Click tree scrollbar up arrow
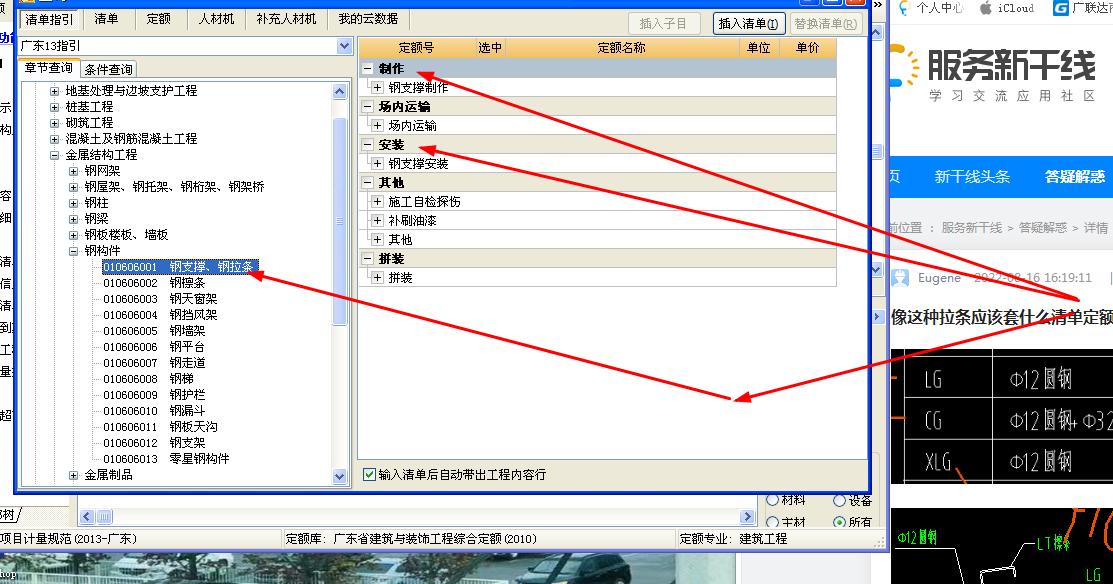This screenshot has width=1113, height=584. pos(339,92)
